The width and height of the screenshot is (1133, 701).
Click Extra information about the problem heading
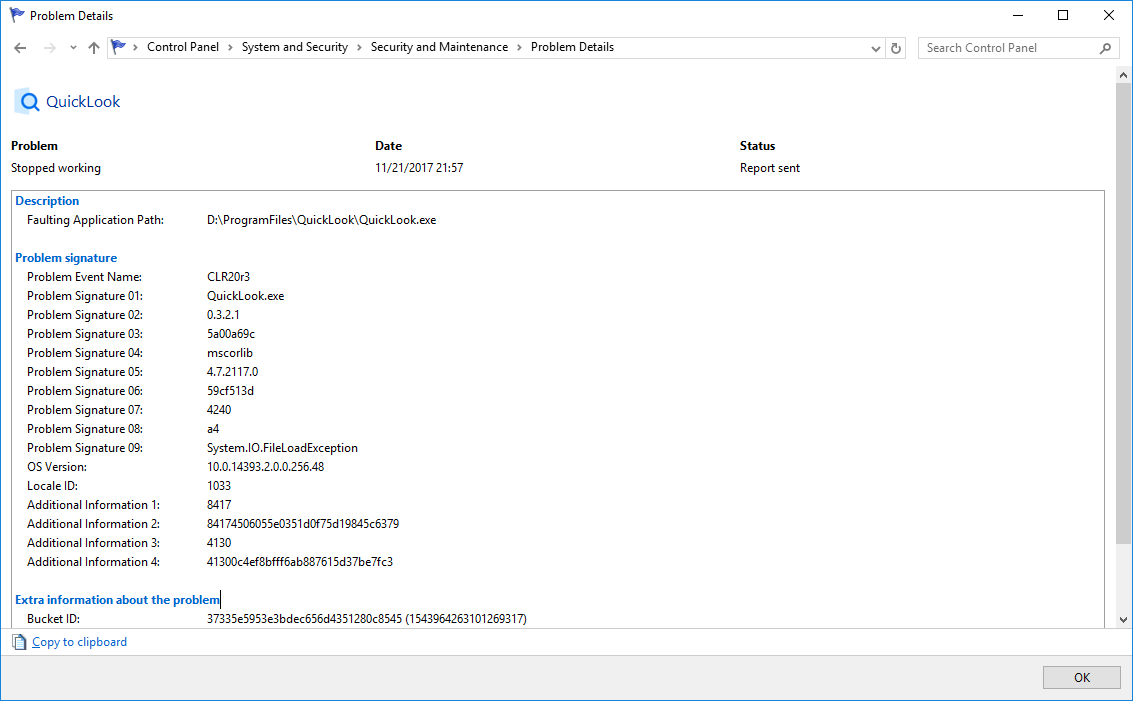click(117, 600)
